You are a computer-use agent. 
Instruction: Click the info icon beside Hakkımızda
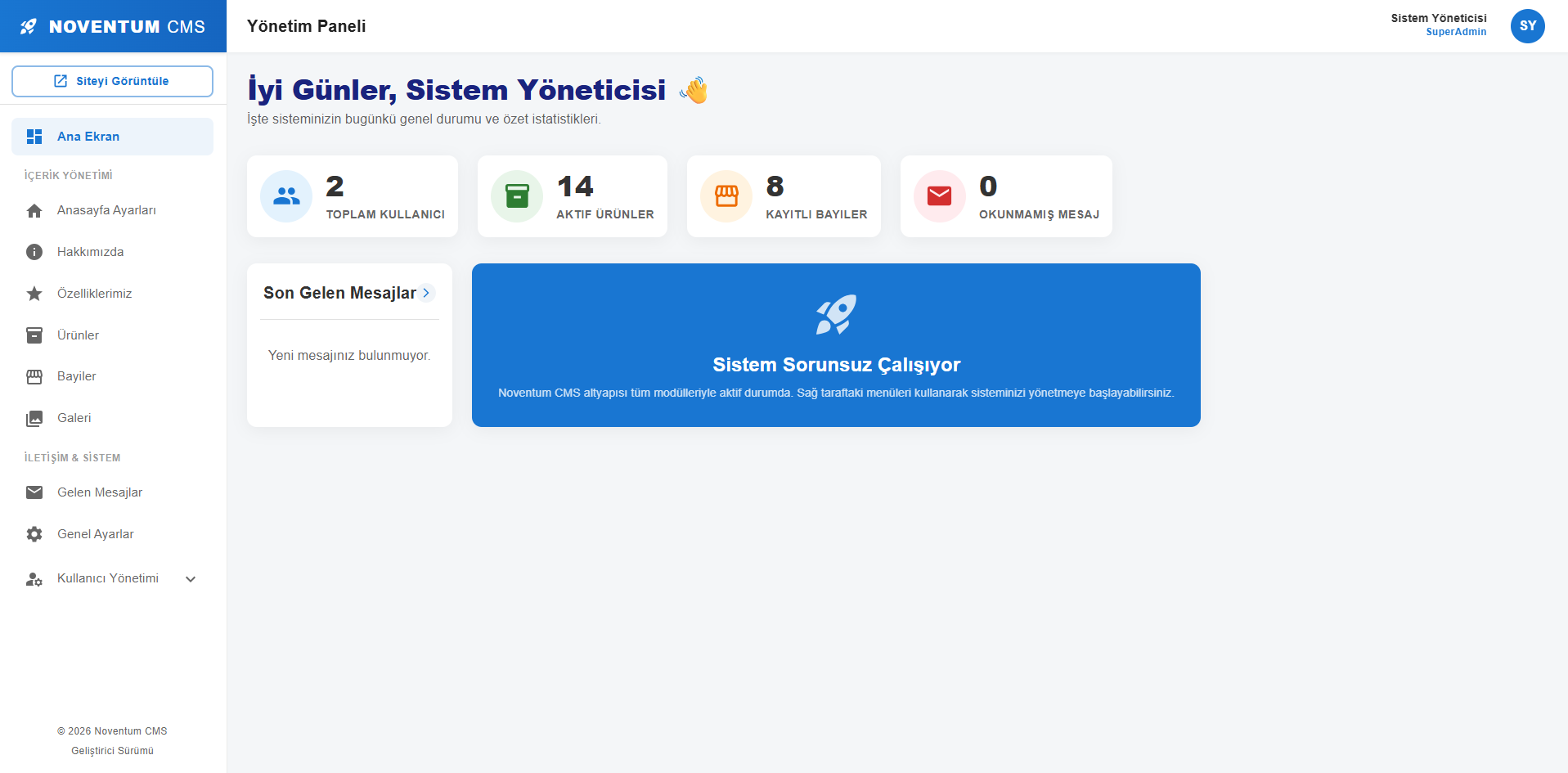pos(34,252)
